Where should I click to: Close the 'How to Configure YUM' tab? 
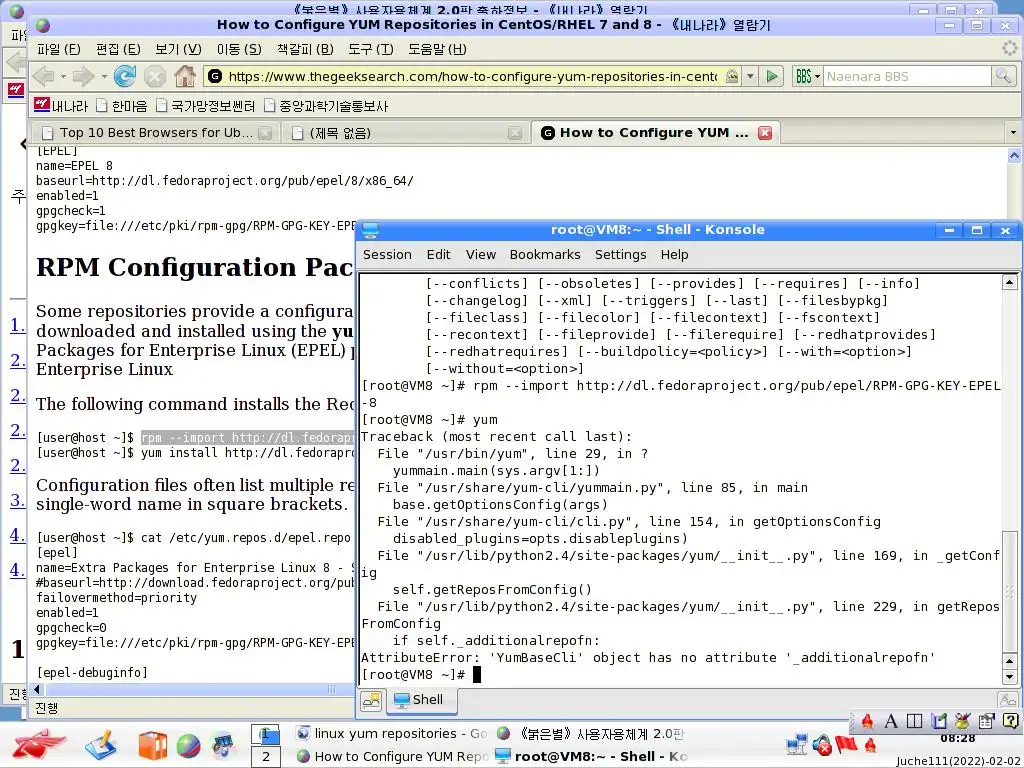pyautogui.click(x=765, y=133)
